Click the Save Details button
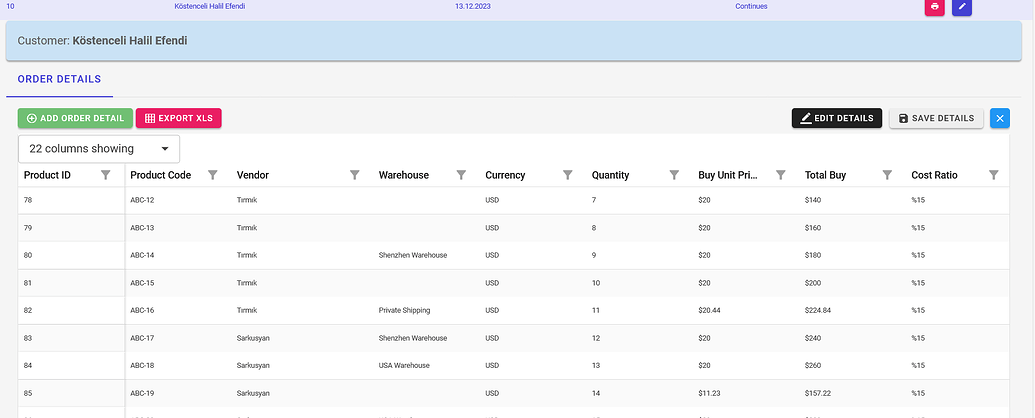 tap(937, 118)
